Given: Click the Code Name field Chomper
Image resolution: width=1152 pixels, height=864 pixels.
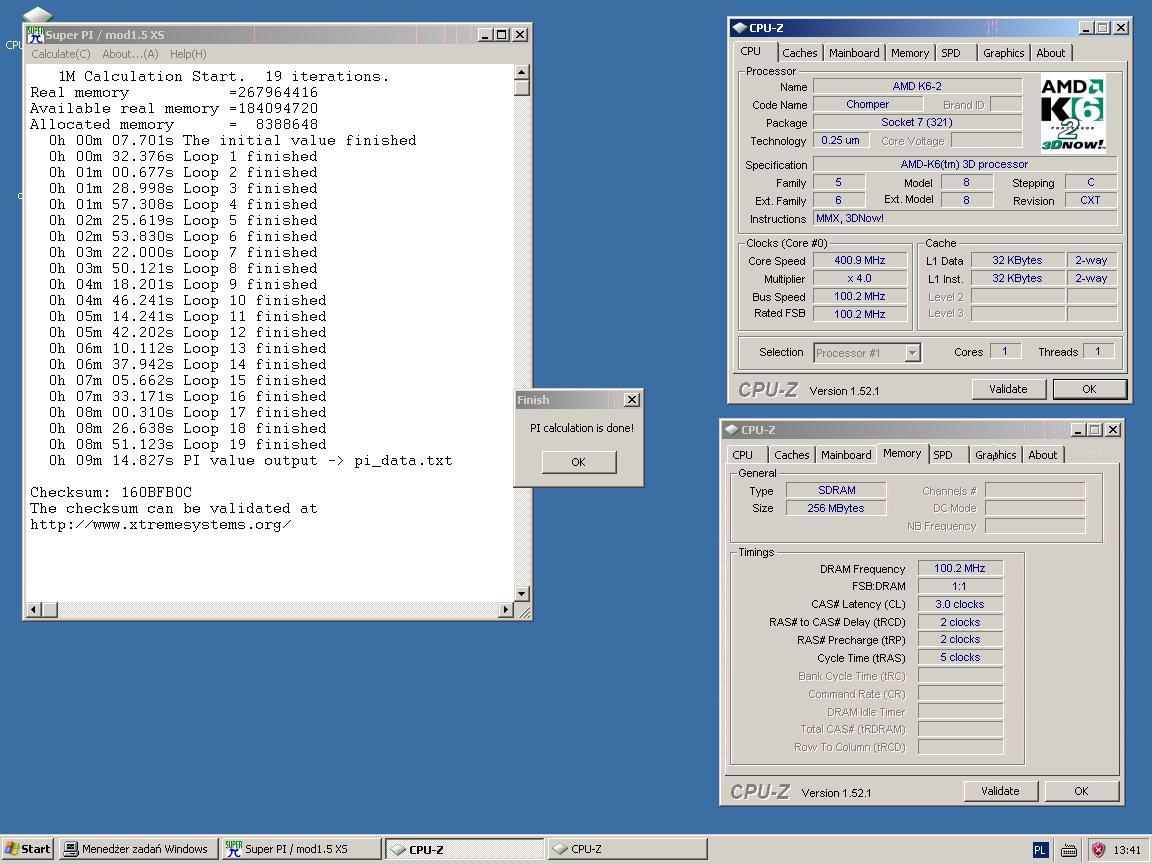Looking at the screenshot, I should (x=867, y=104).
